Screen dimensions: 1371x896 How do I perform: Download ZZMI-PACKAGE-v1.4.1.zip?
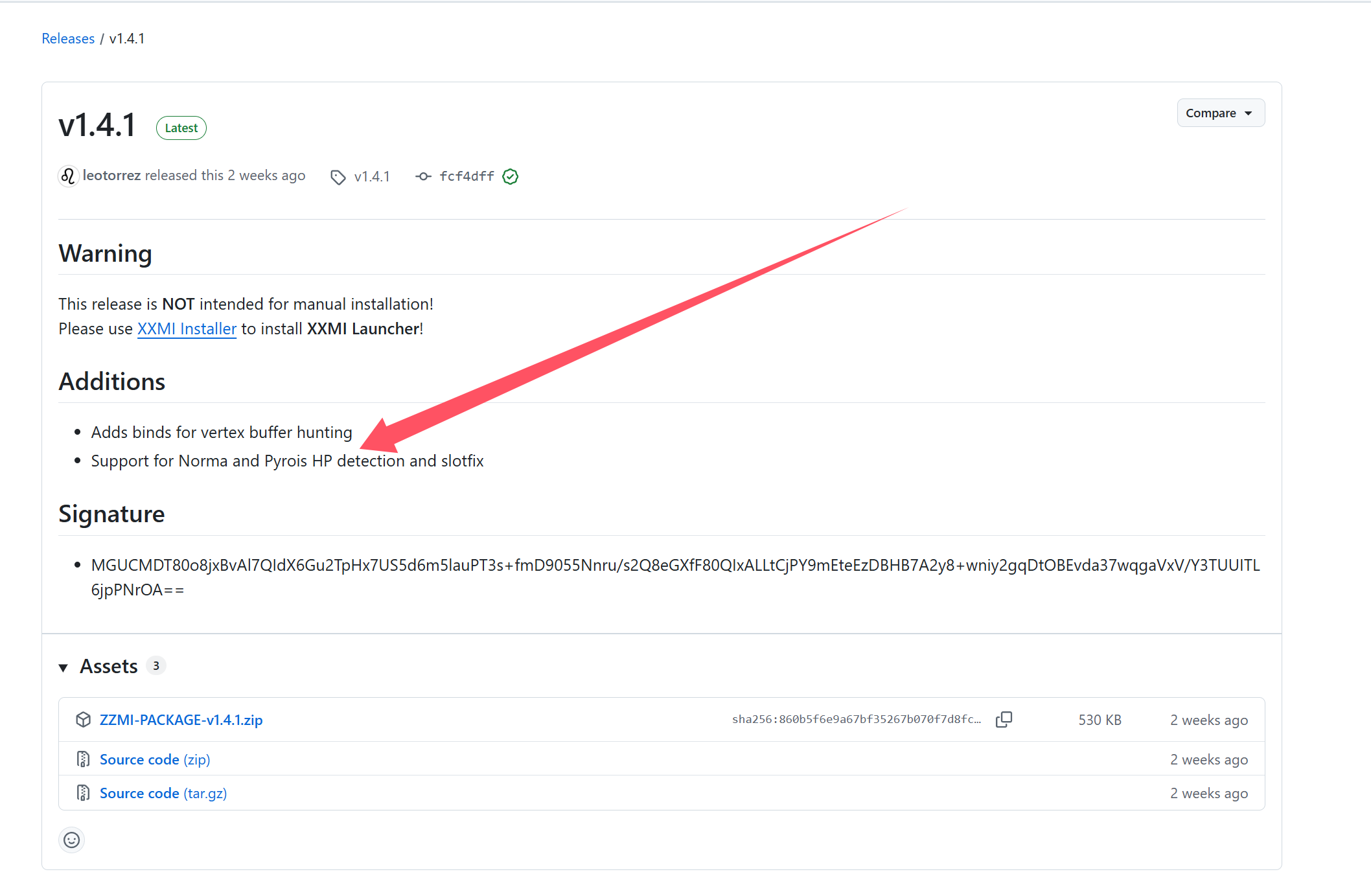pos(181,720)
